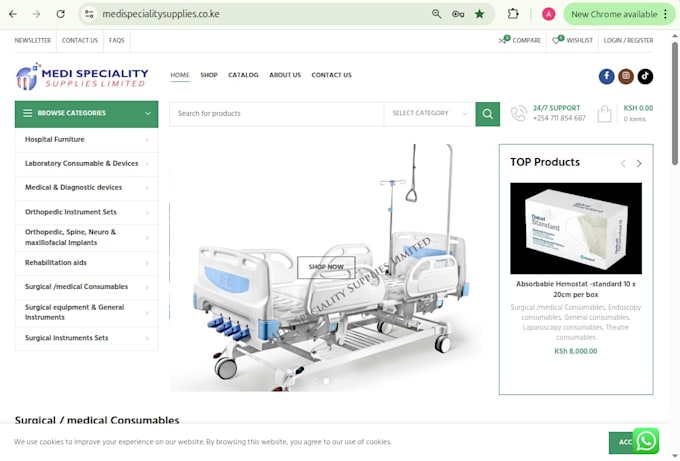Click the WhatsApp chat icon
Screen dimensions: 680x461
point(646,441)
